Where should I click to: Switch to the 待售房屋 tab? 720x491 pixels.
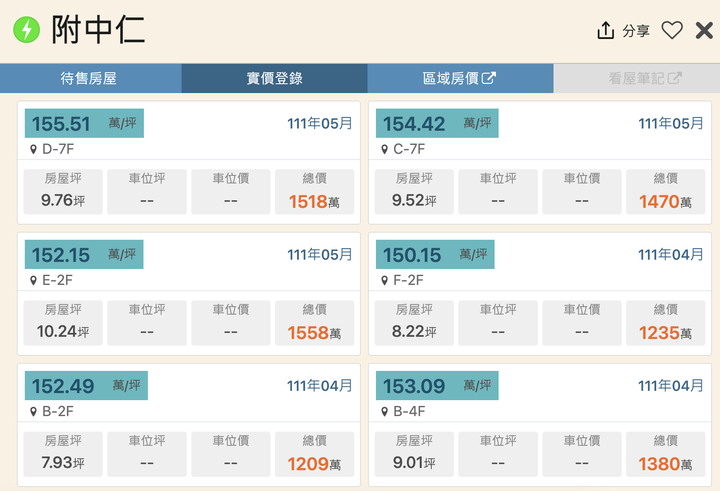point(91,79)
